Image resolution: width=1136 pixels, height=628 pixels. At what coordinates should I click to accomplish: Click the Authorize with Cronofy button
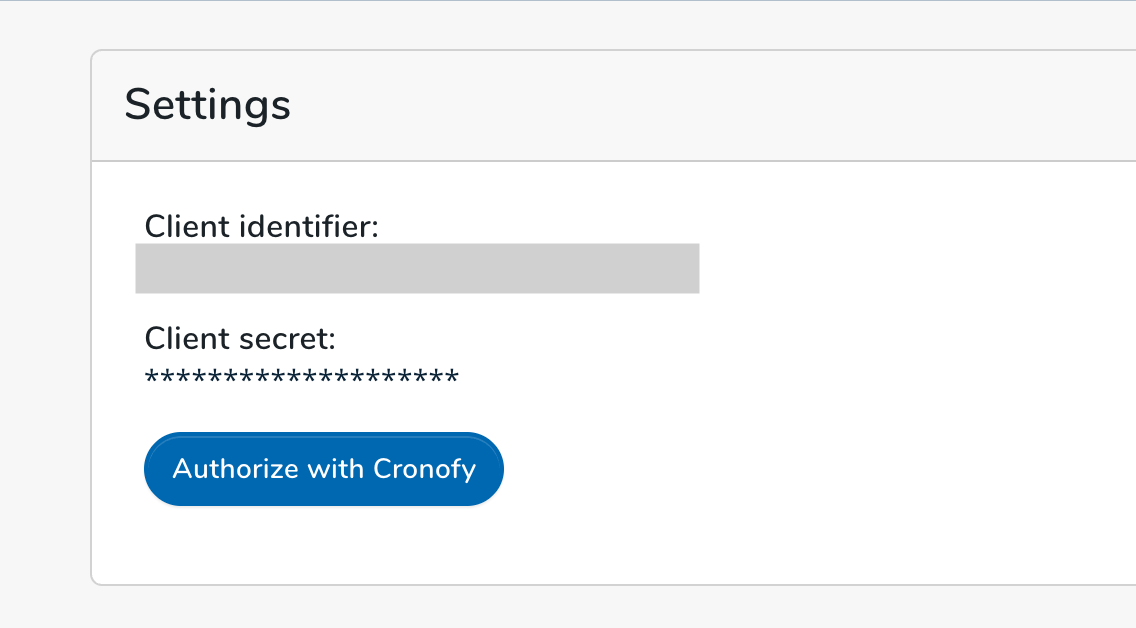coord(324,469)
